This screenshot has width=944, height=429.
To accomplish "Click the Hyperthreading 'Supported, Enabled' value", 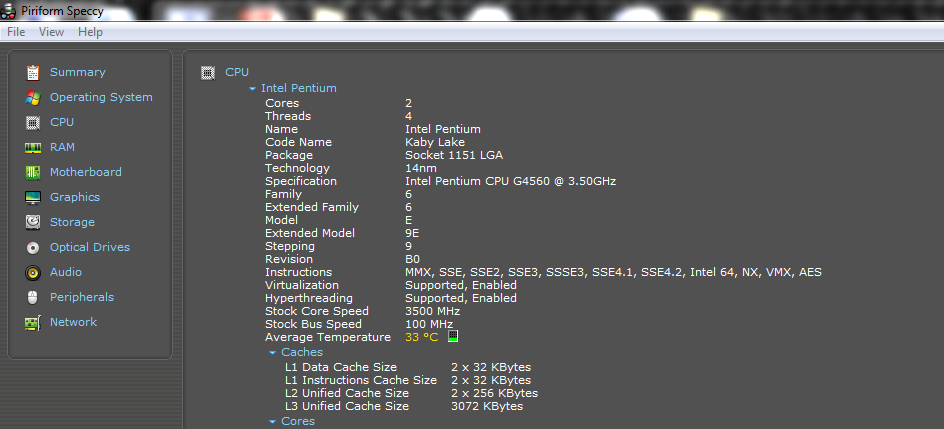I will pyautogui.click(x=461, y=298).
